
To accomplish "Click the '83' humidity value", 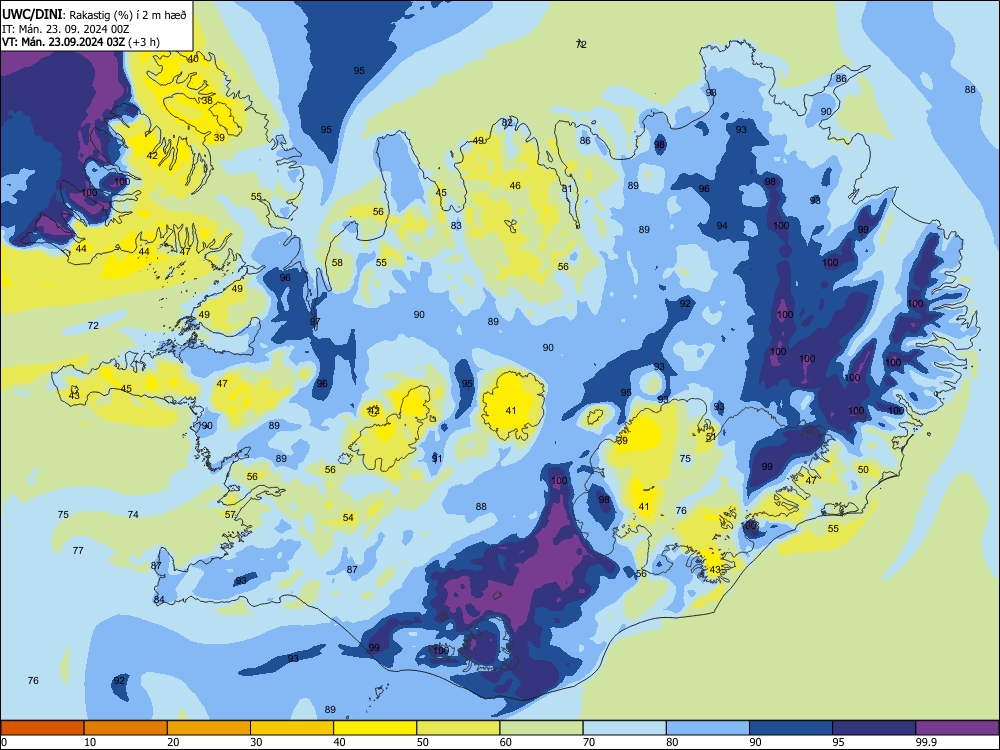I will click(x=456, y=226).
